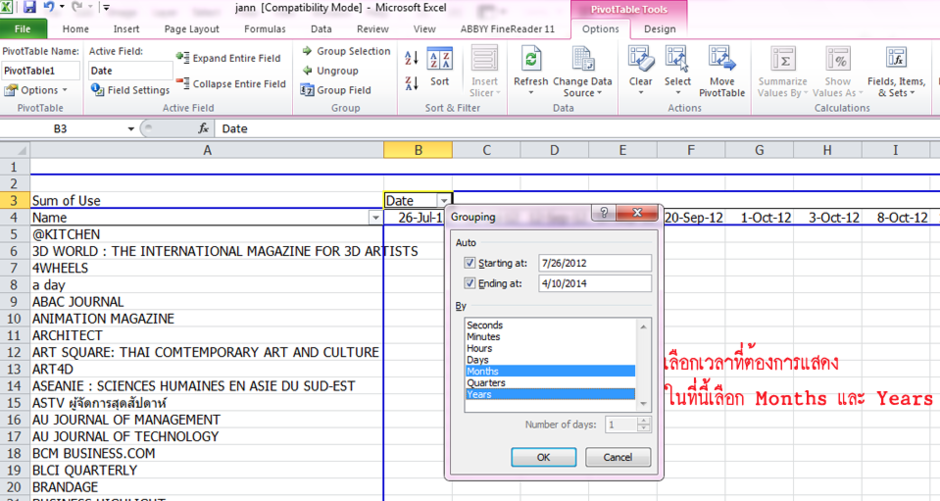The height and width of the screenshot is (501, 940).
Task: Click Change Data Source
Action: point(582,71)
